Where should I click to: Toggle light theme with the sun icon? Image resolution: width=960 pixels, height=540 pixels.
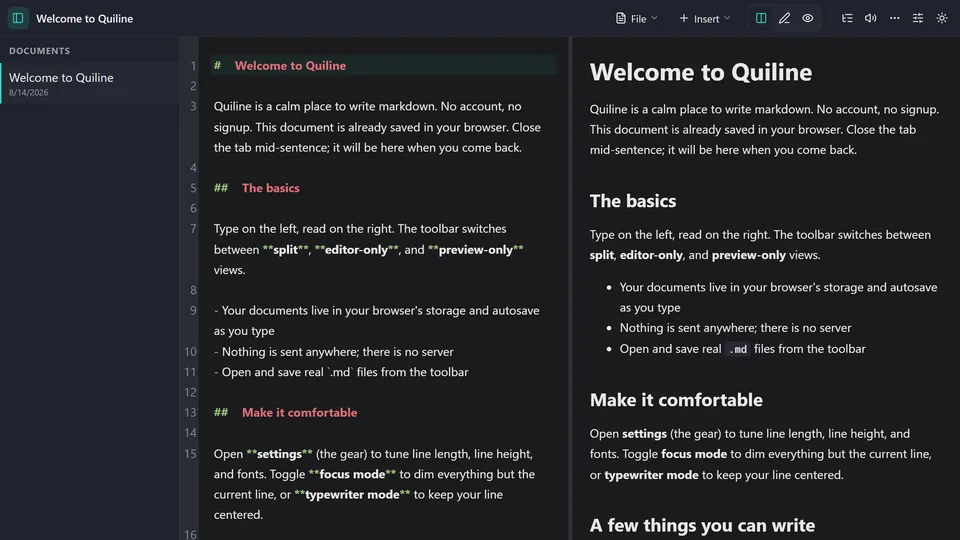[x=942, y=18]
